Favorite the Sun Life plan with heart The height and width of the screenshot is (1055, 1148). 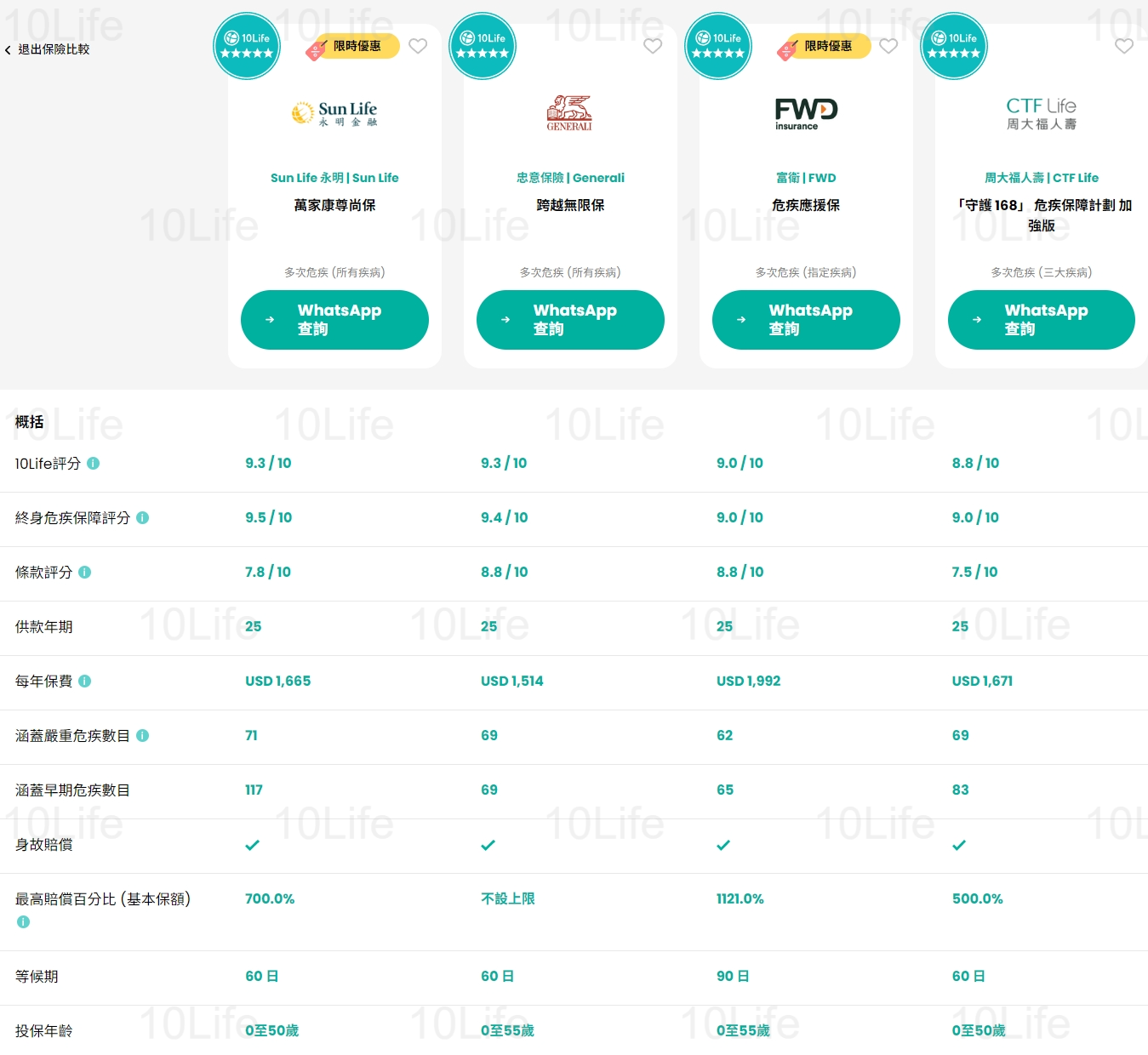point(418,46)
